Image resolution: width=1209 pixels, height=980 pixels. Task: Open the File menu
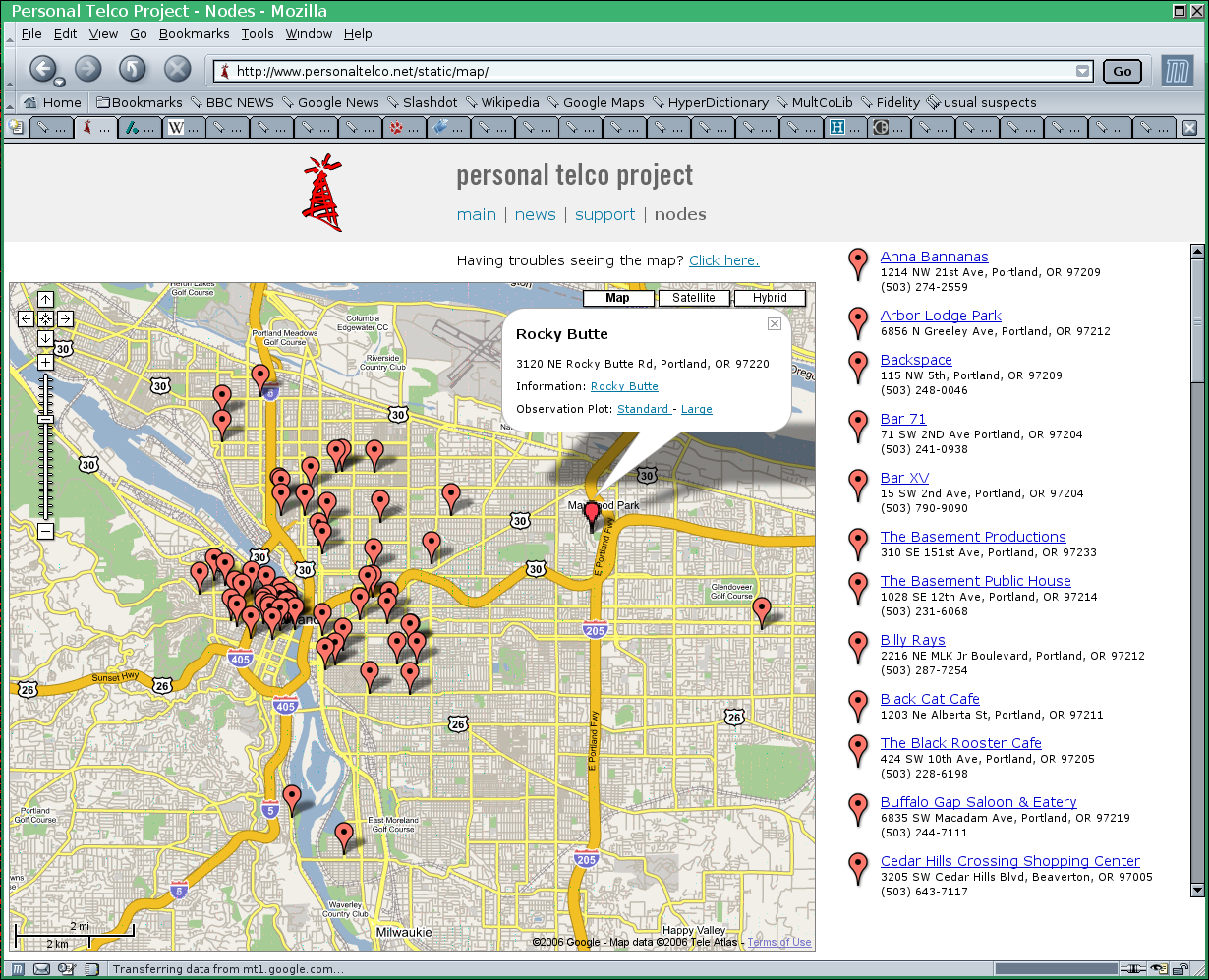[31, 33]
